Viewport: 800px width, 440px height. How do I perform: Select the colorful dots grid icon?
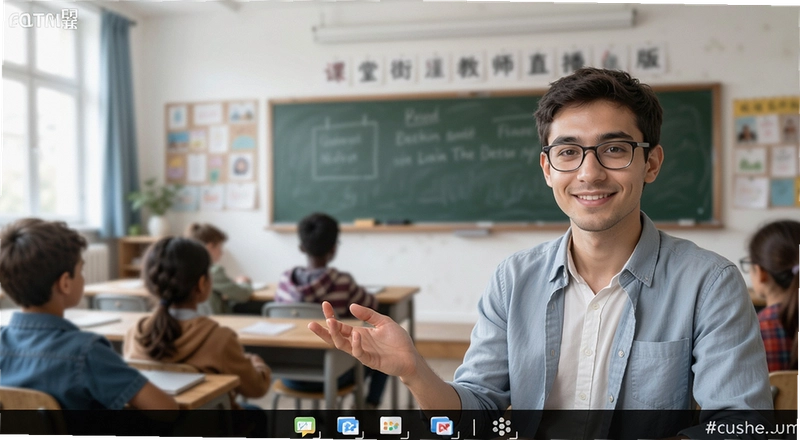click(x=390, y=425)
